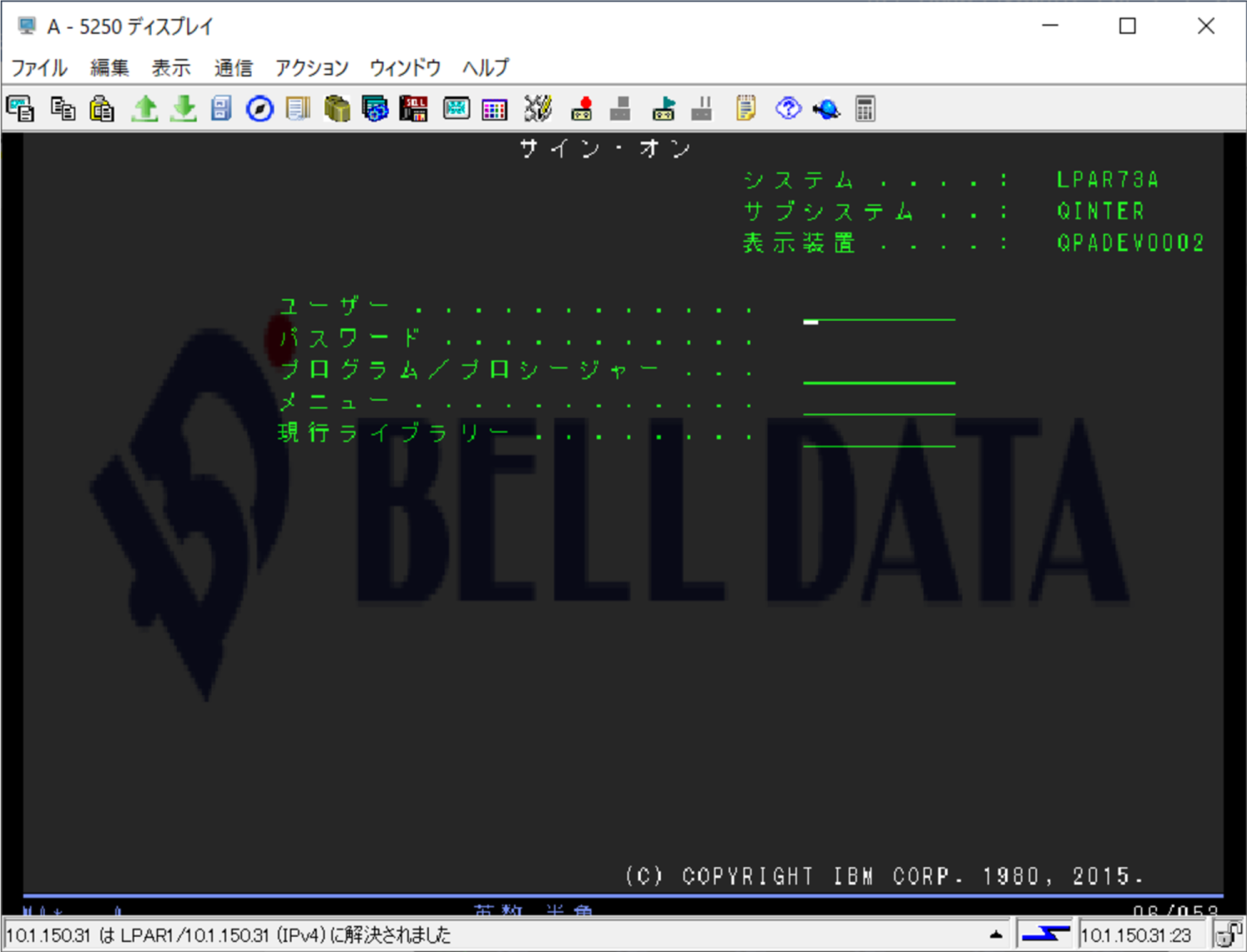1247x952 pixels.
Task: Open the ヘルプ menu
Action: (485, 67)
